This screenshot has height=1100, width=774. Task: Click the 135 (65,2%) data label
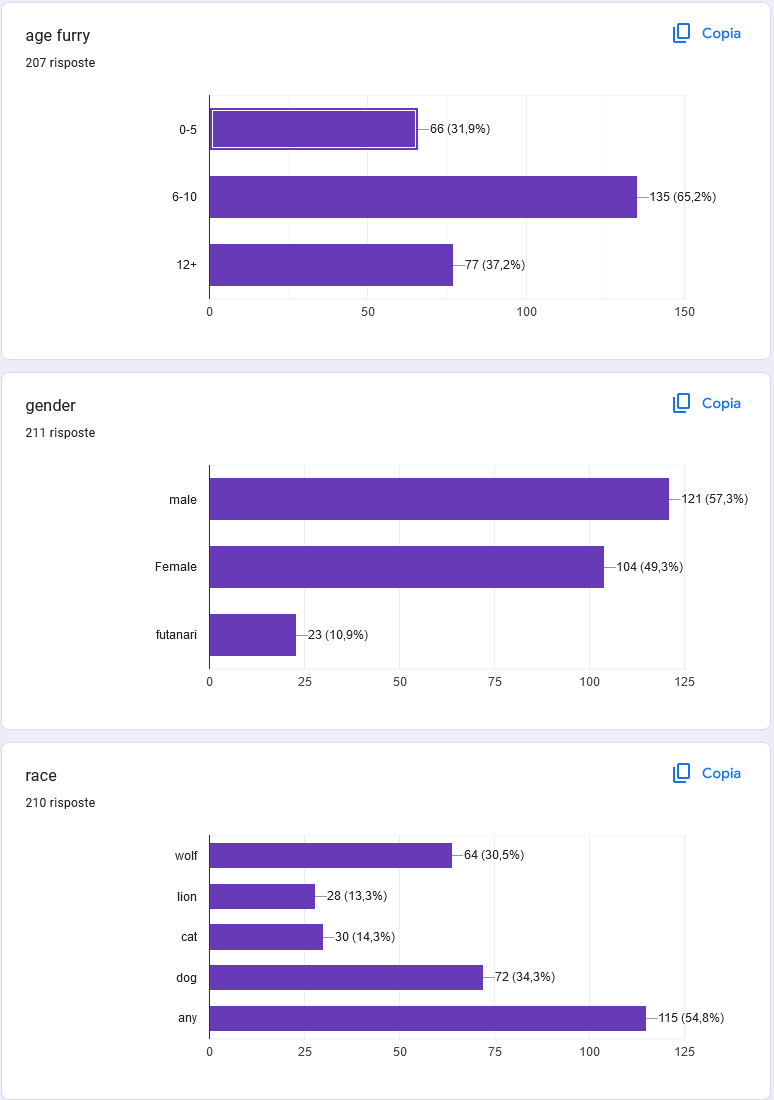point(683,197)
